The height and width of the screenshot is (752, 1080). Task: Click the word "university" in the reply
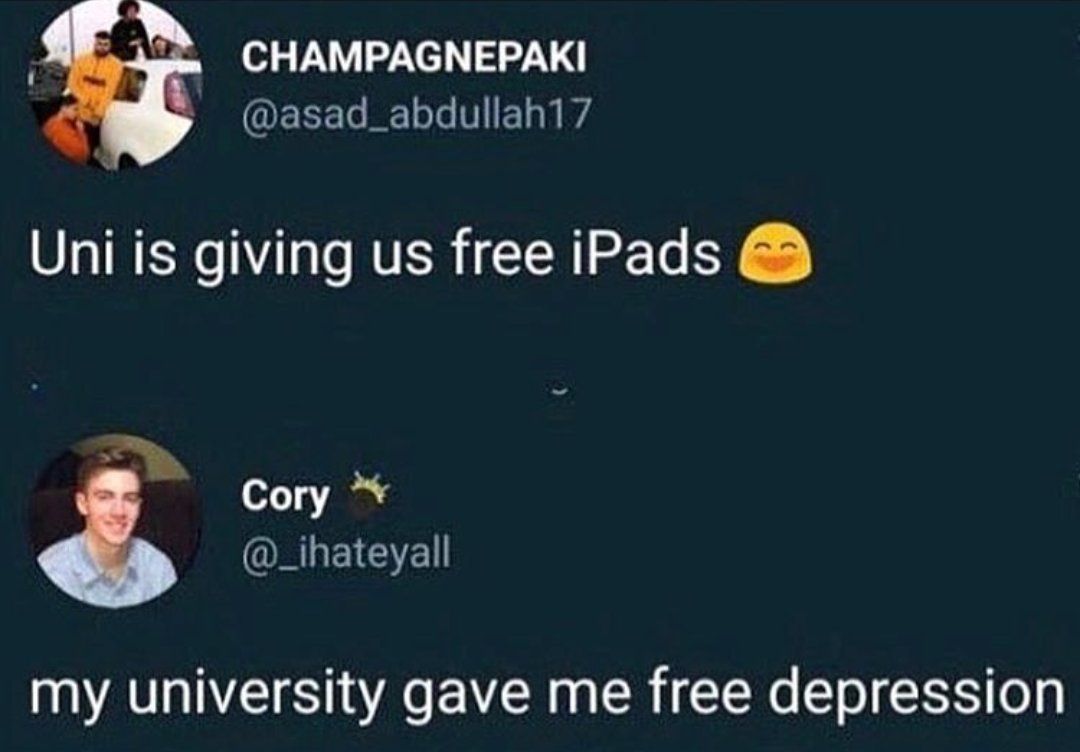(255, 695)
